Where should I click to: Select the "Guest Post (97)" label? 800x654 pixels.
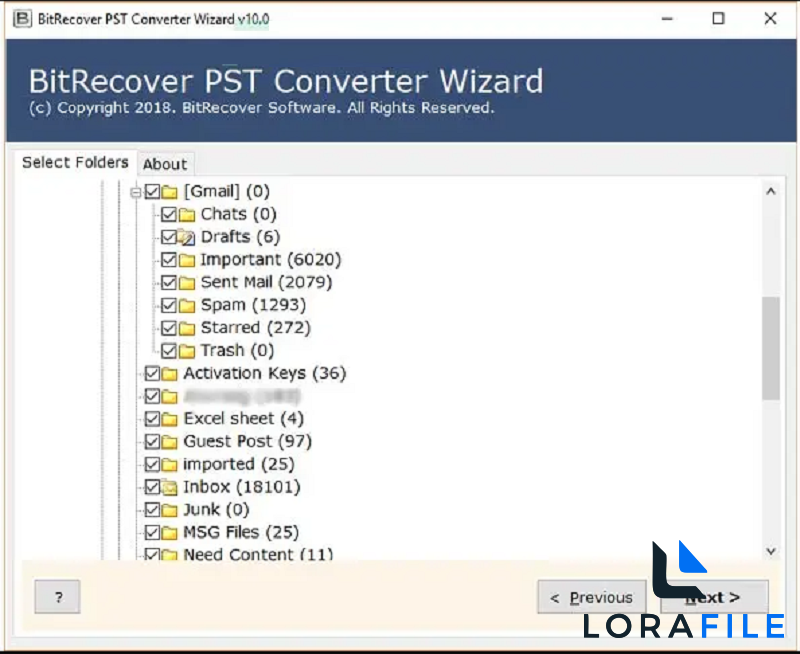247,441
